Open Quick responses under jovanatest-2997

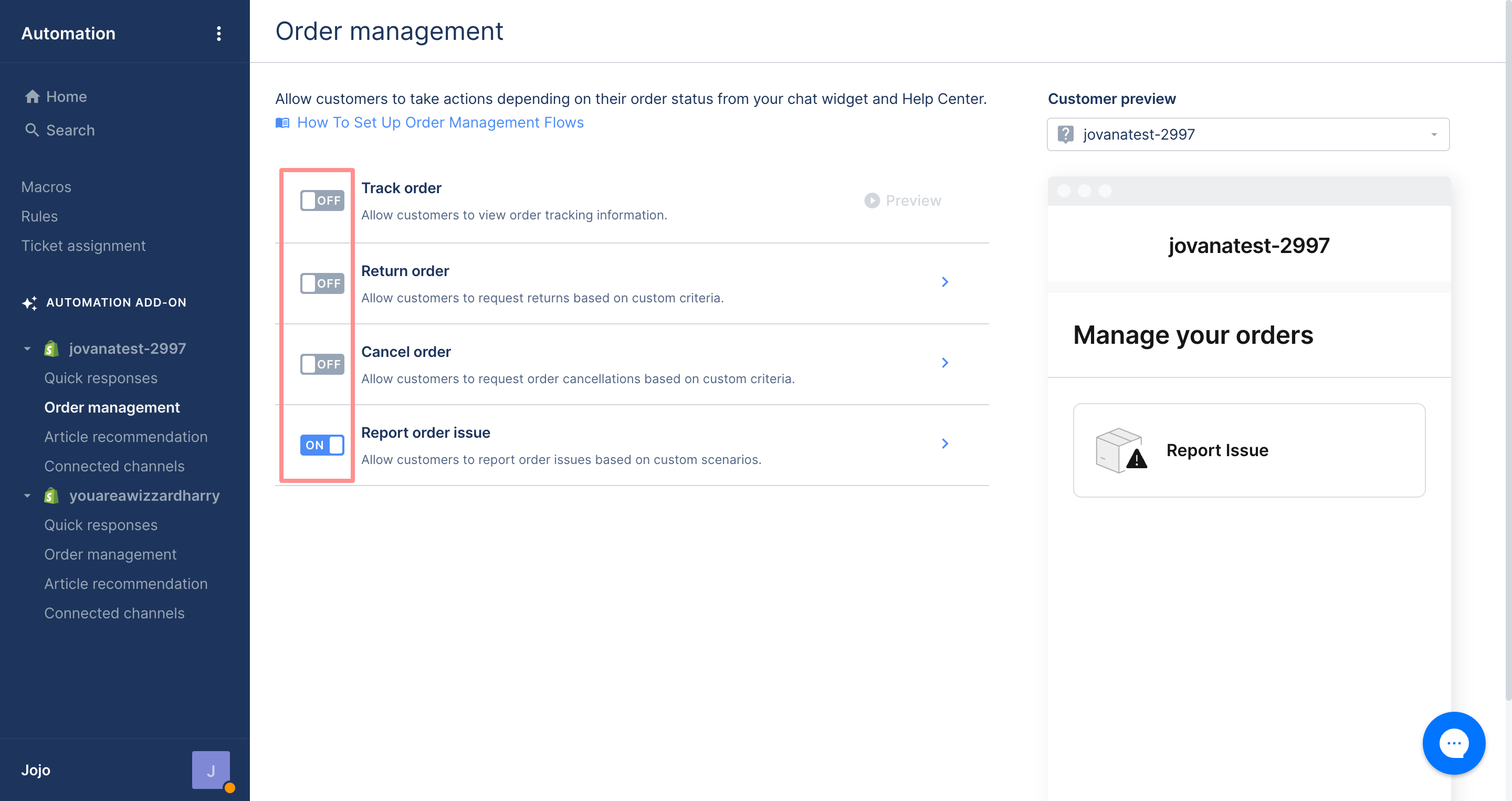(101, 378)
